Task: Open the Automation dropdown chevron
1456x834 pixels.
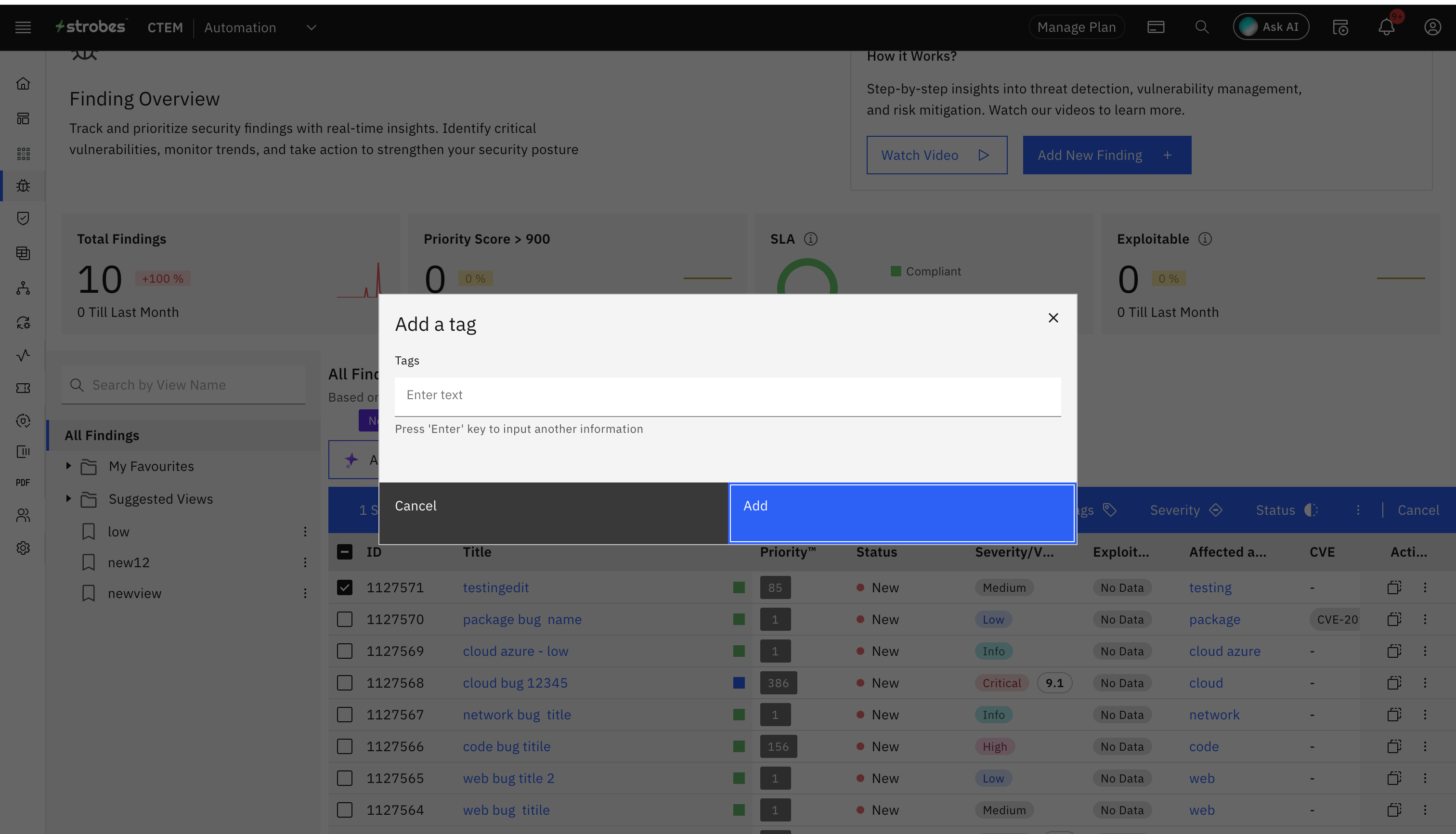Action: pos(311,27)
